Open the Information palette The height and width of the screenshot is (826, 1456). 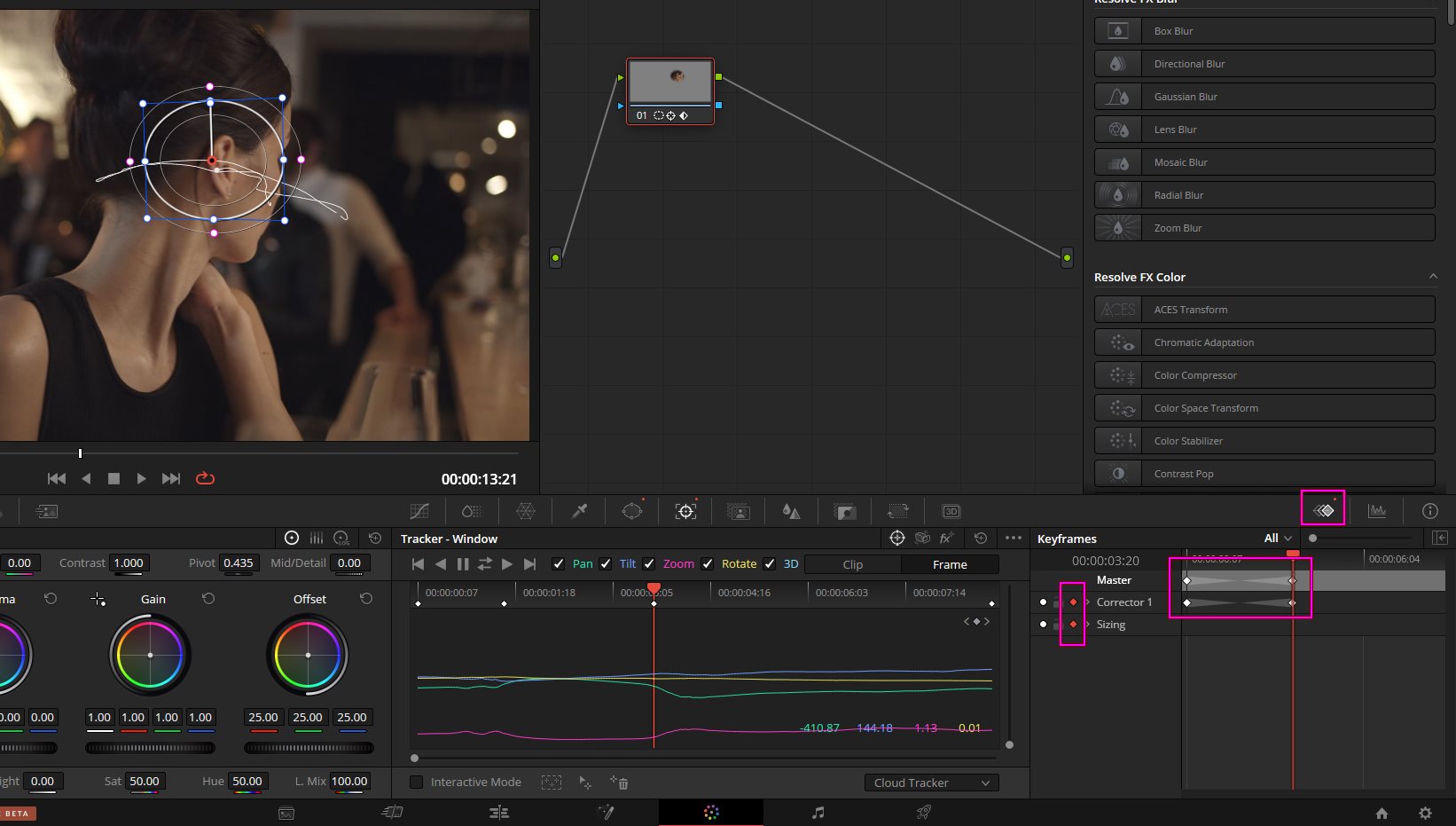[x=1429, y=510]
